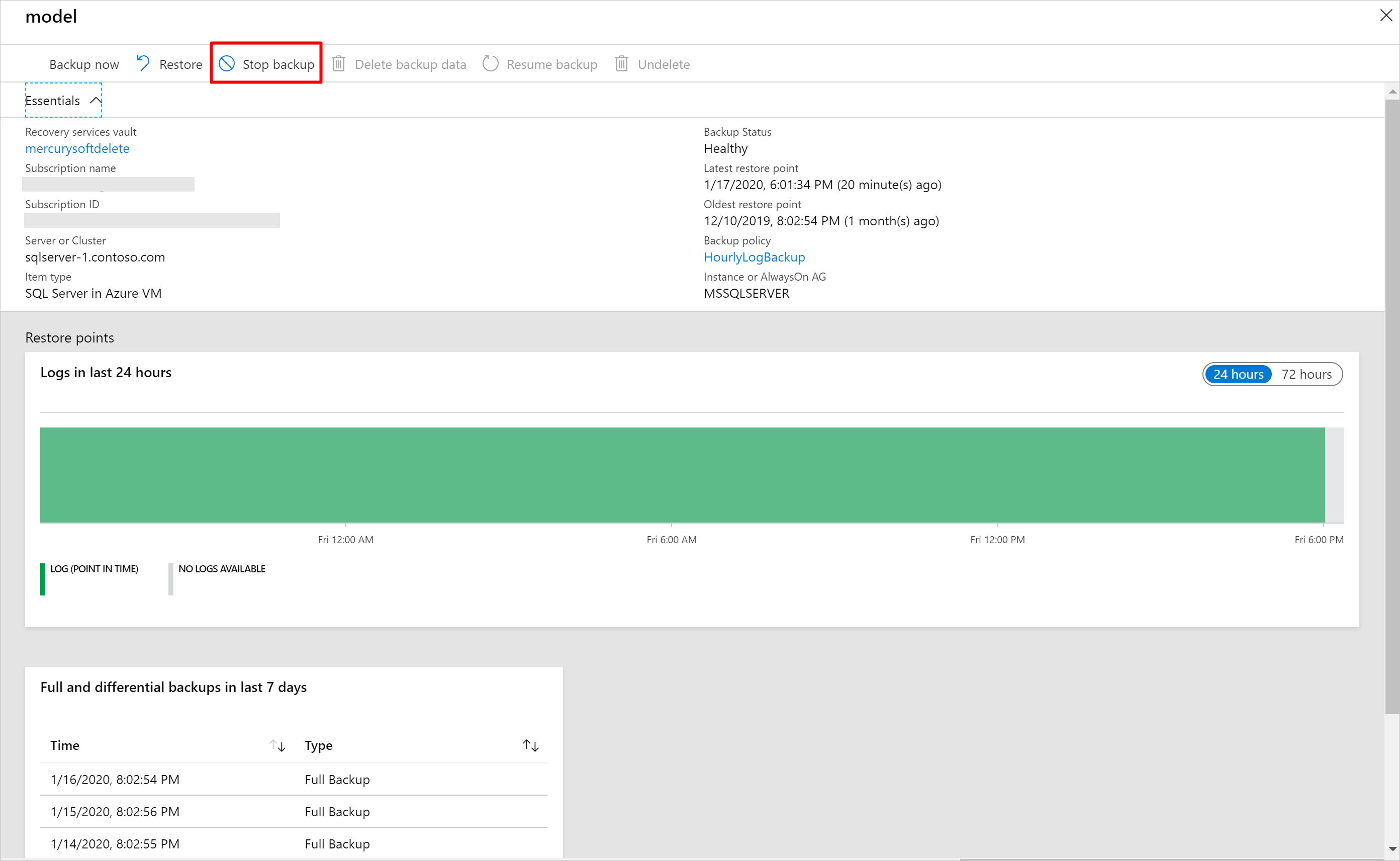Click the Resume backup icon

point(491,63)
